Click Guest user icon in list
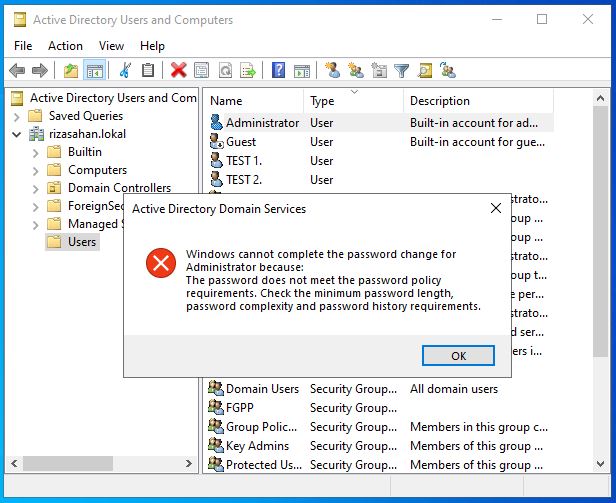Screen dimensions: 616x503 (x=216, y=141)
